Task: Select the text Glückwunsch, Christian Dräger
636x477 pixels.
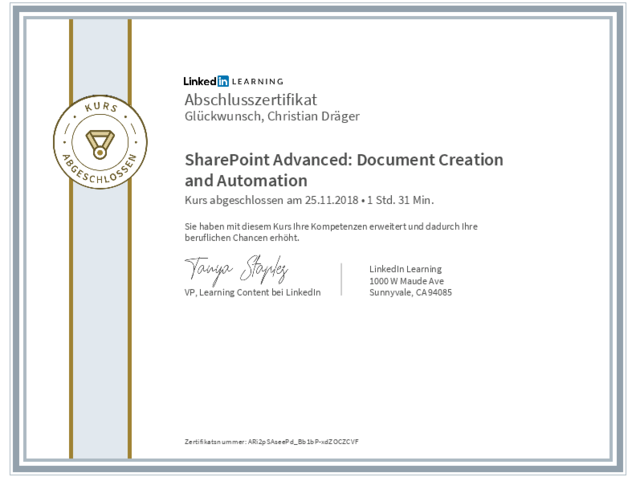Action: click(272, 116)
